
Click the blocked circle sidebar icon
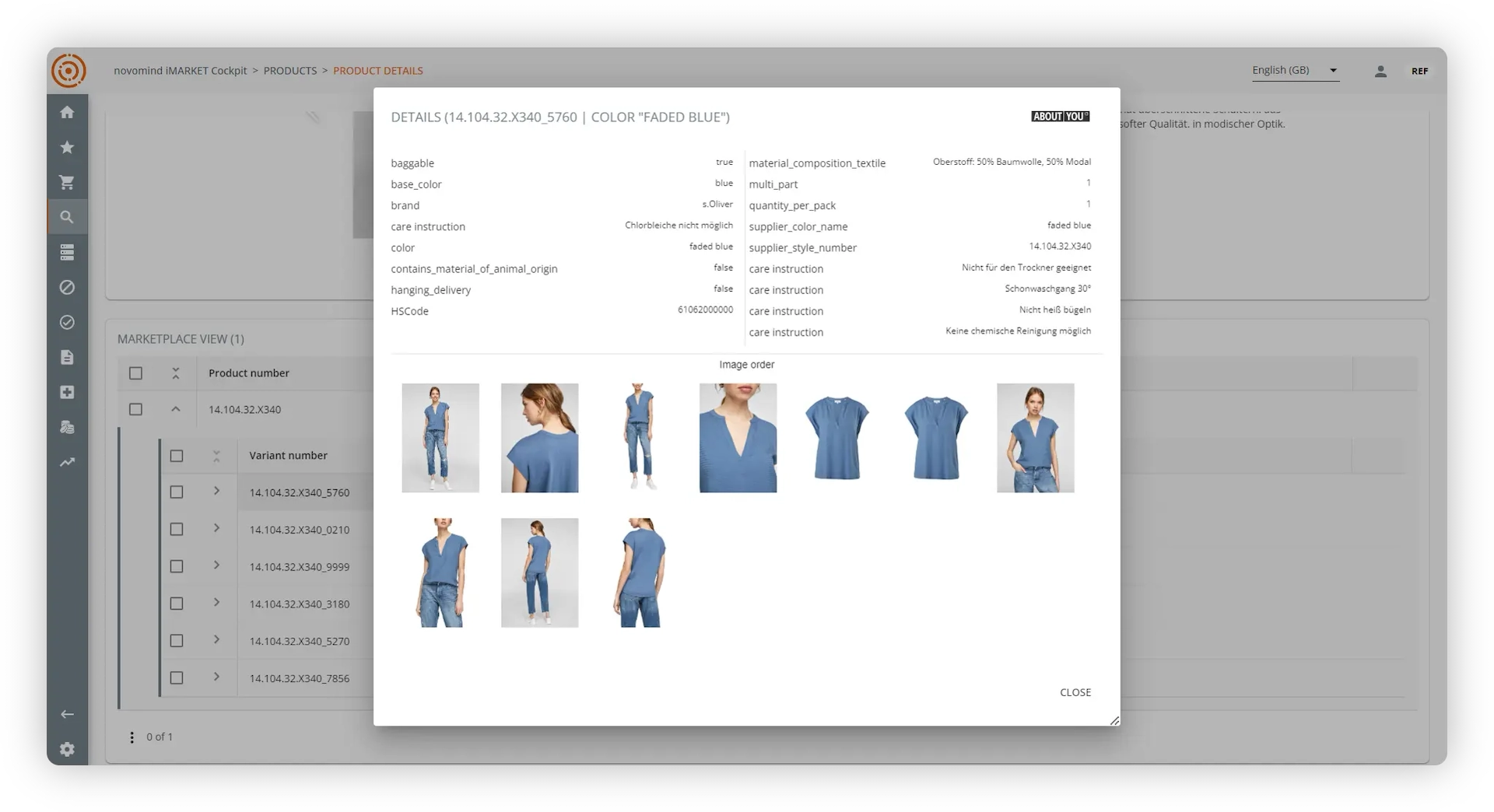(67, 287)
